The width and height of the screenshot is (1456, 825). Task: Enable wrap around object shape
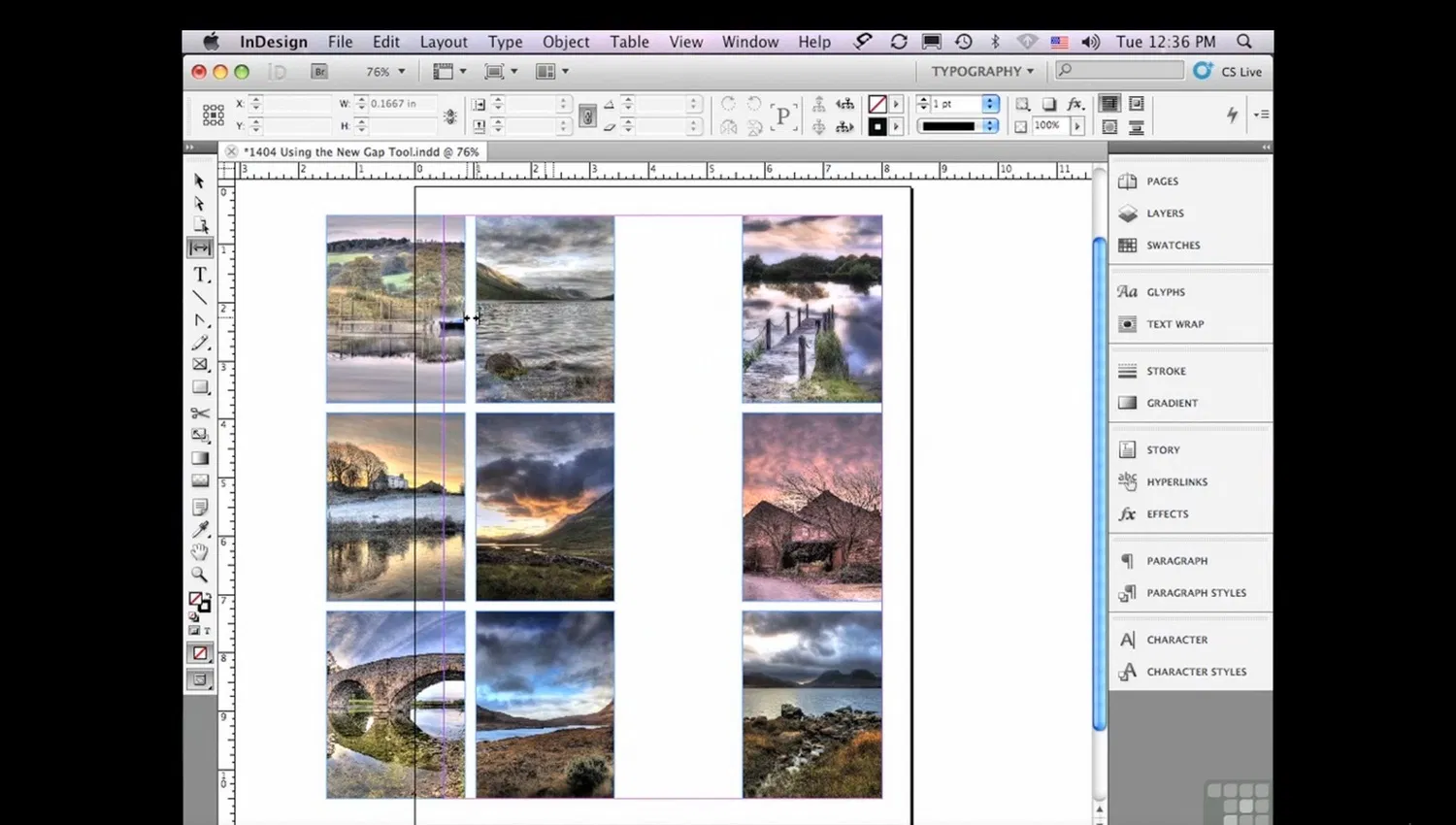click(x=1109, y=127)
